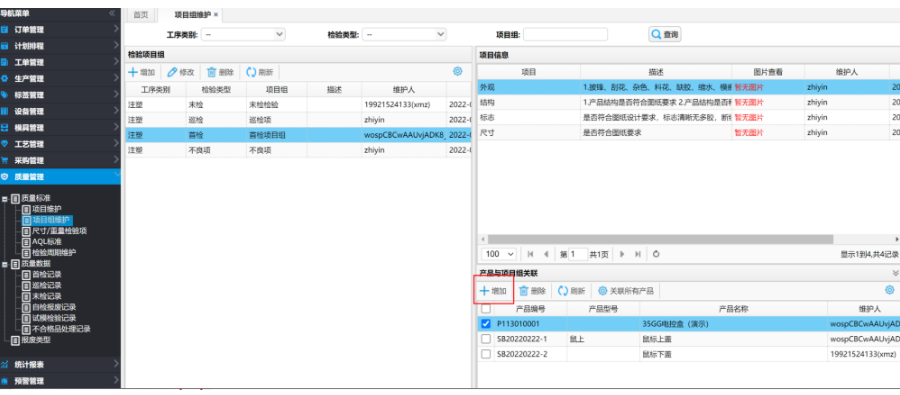Image resolution: width=900 pixels, height=395 pixels.
Task: Focus the 项目组 search input field
Action: pyautogui.click(x=565, y=34)
